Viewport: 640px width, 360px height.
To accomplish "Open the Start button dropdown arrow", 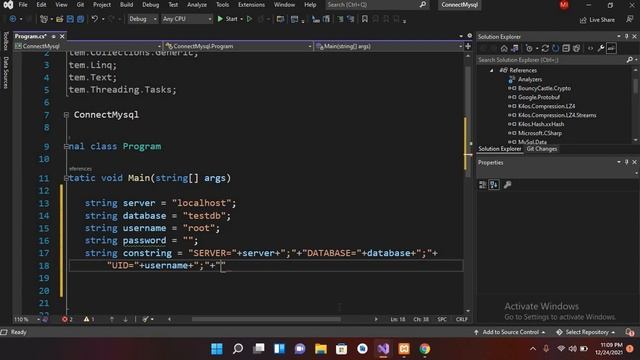I will 241,19.
